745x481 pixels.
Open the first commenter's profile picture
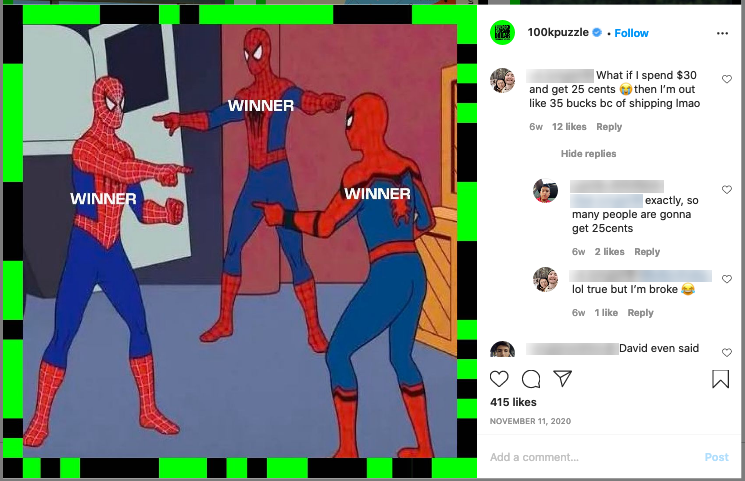[502, 80]
